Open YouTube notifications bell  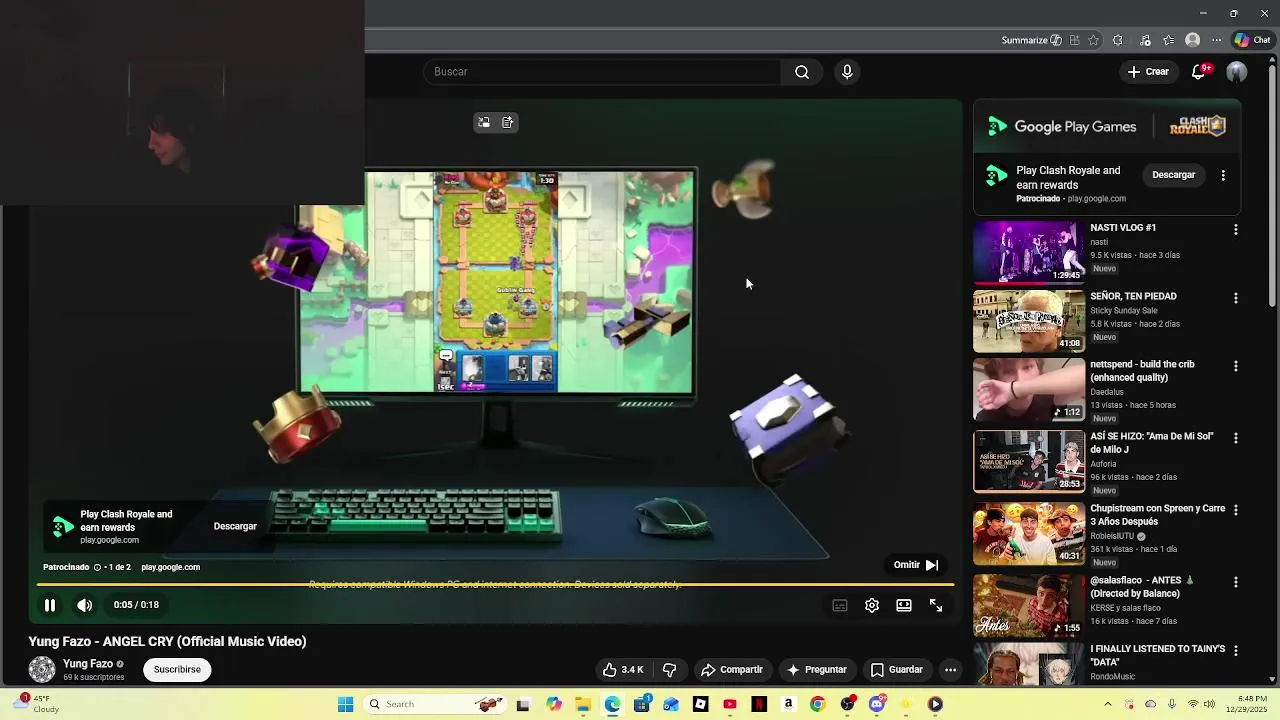coord(1198,72)
